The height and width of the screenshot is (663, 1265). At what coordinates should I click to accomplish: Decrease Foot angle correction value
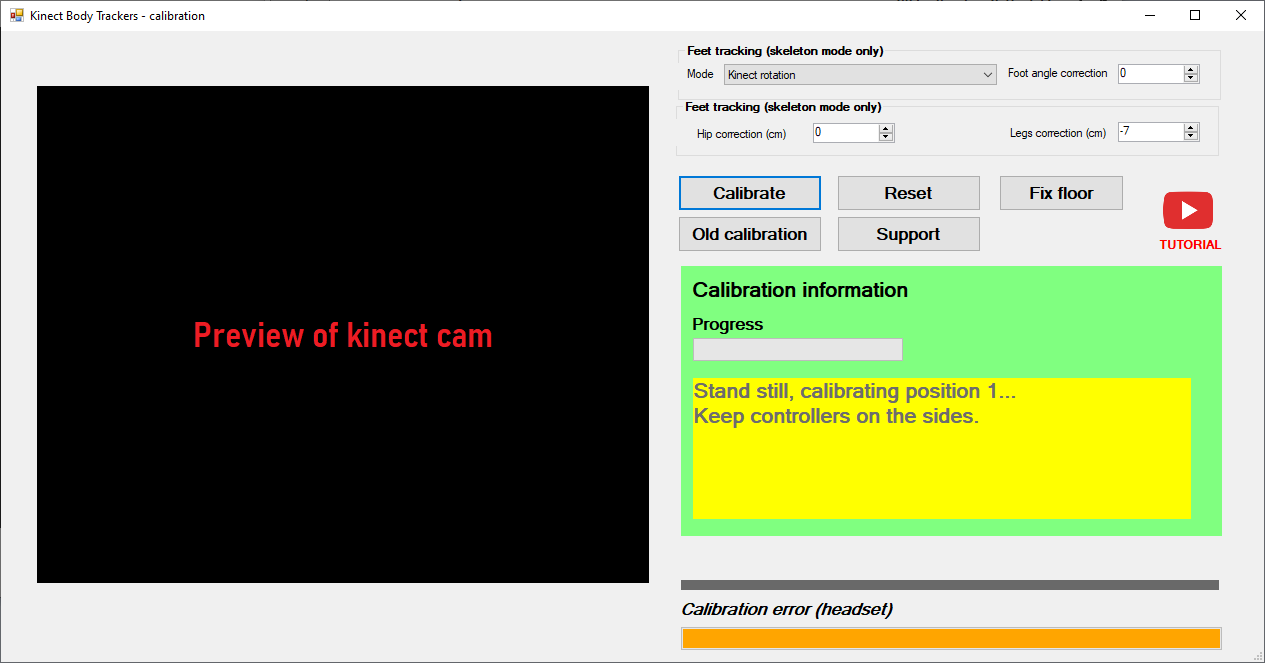1191,78
